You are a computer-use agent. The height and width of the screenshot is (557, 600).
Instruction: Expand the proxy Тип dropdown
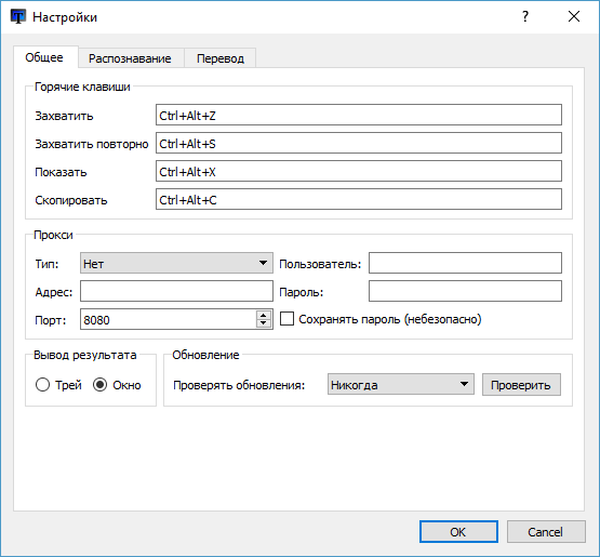[176, 263]
